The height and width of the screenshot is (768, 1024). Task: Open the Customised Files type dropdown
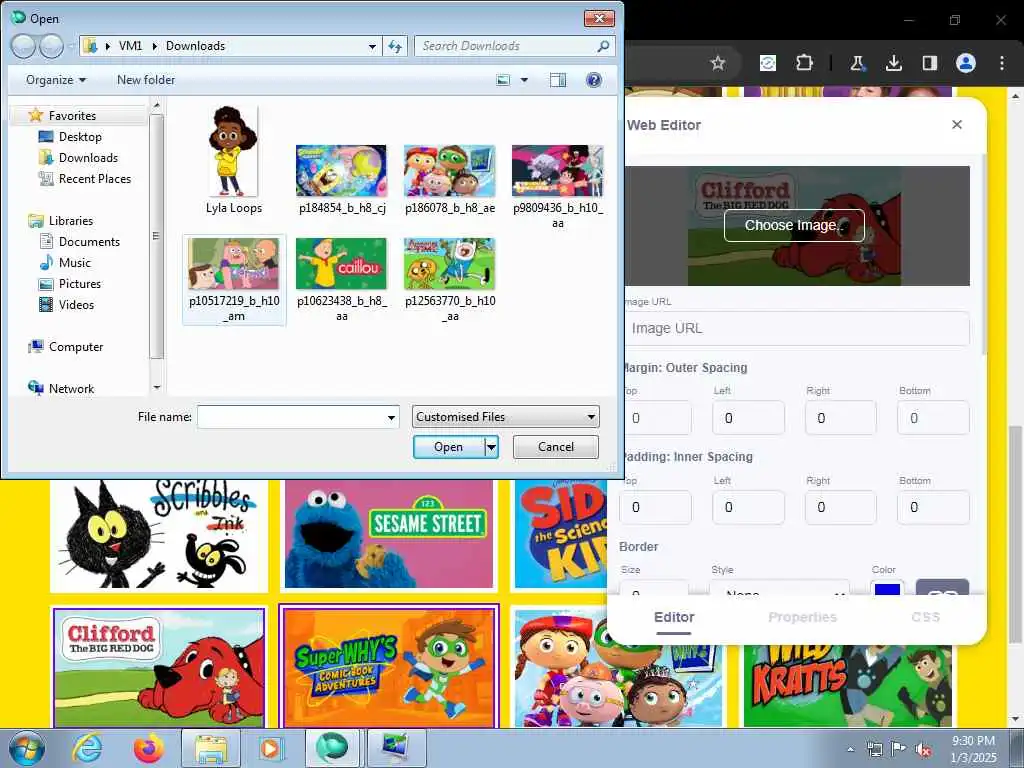505,417
